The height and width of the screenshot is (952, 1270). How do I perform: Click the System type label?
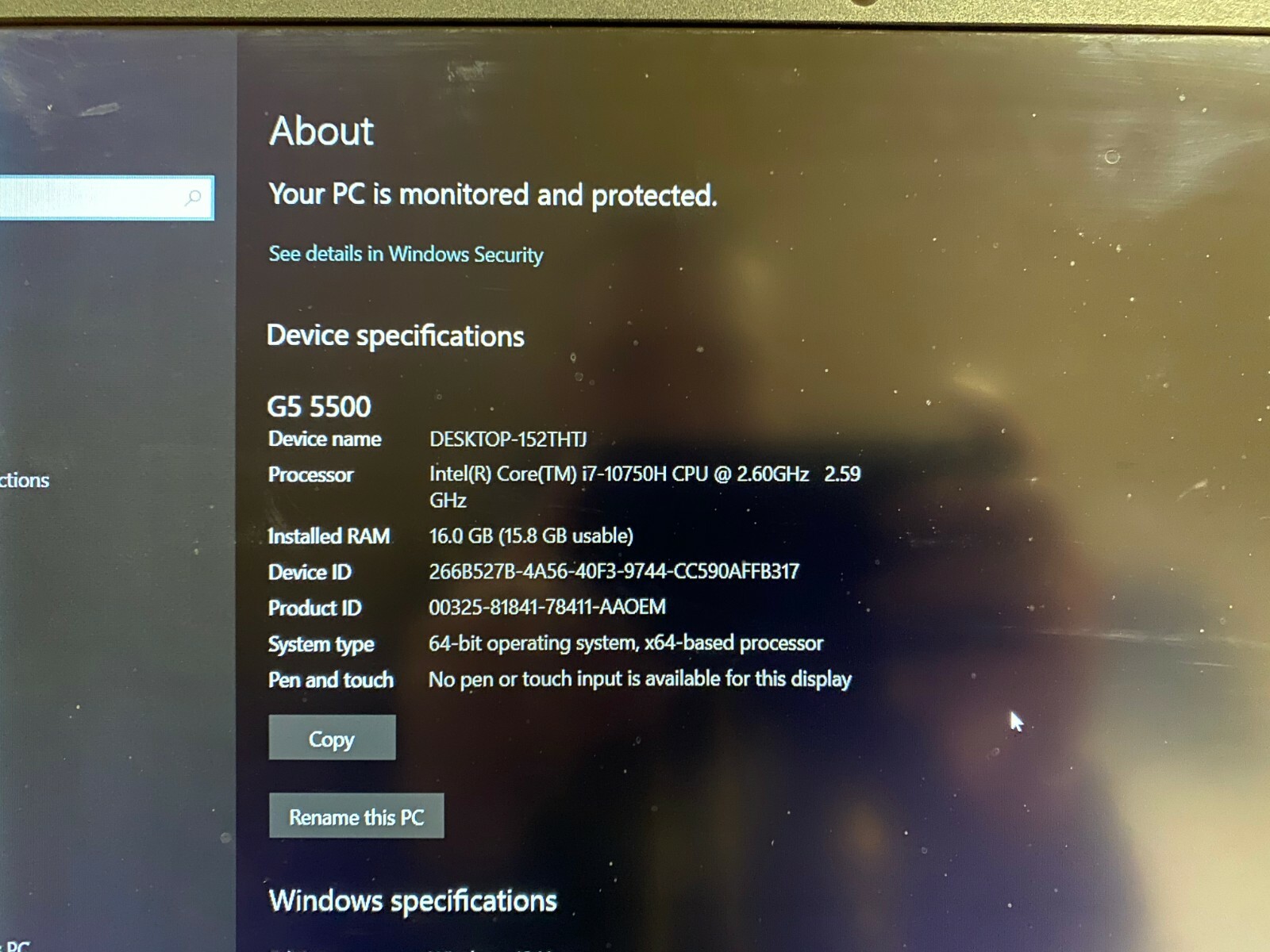coord(321,644)
